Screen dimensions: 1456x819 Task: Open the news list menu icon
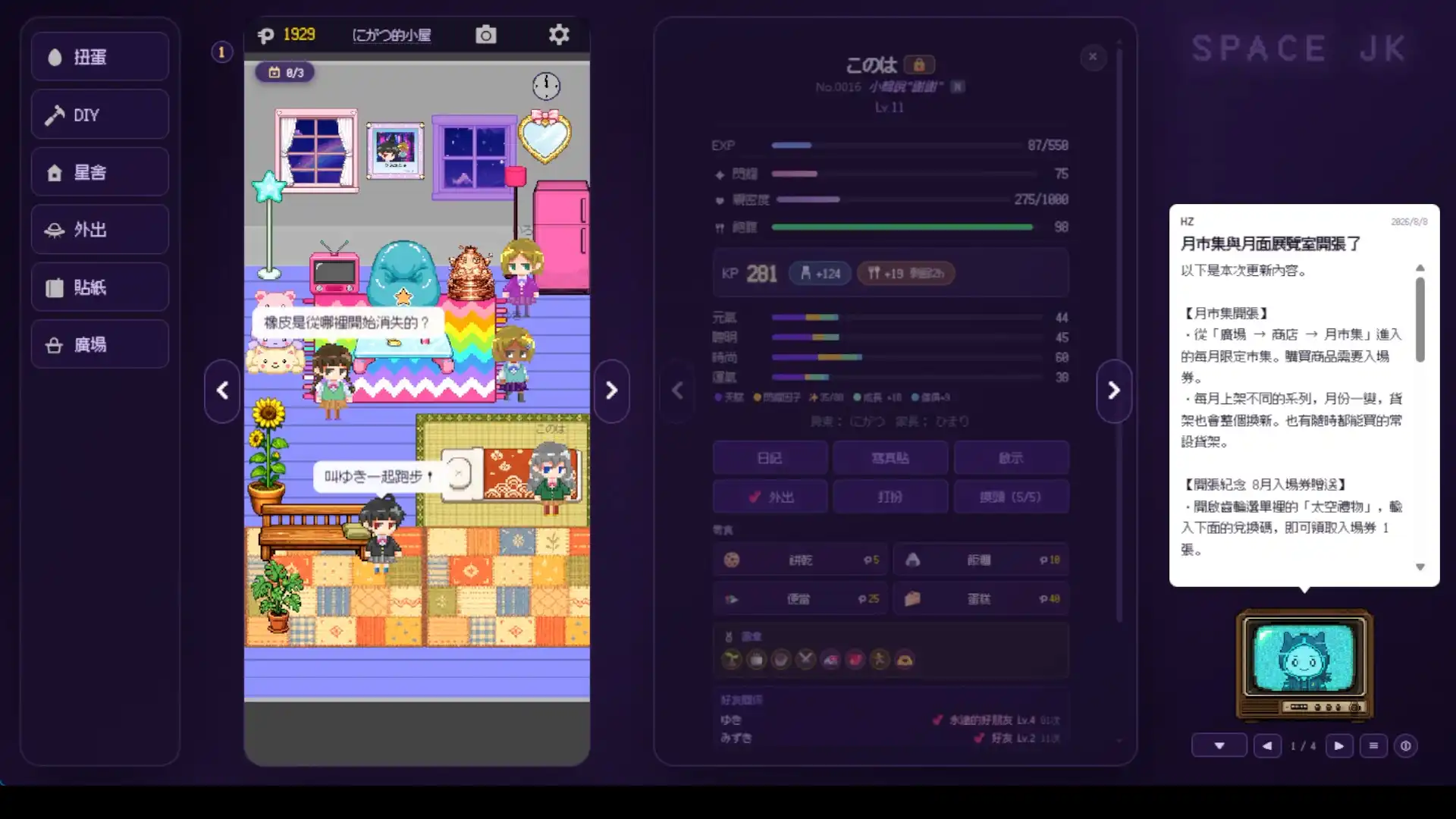pyautogui.click(x=1373, y=745)
